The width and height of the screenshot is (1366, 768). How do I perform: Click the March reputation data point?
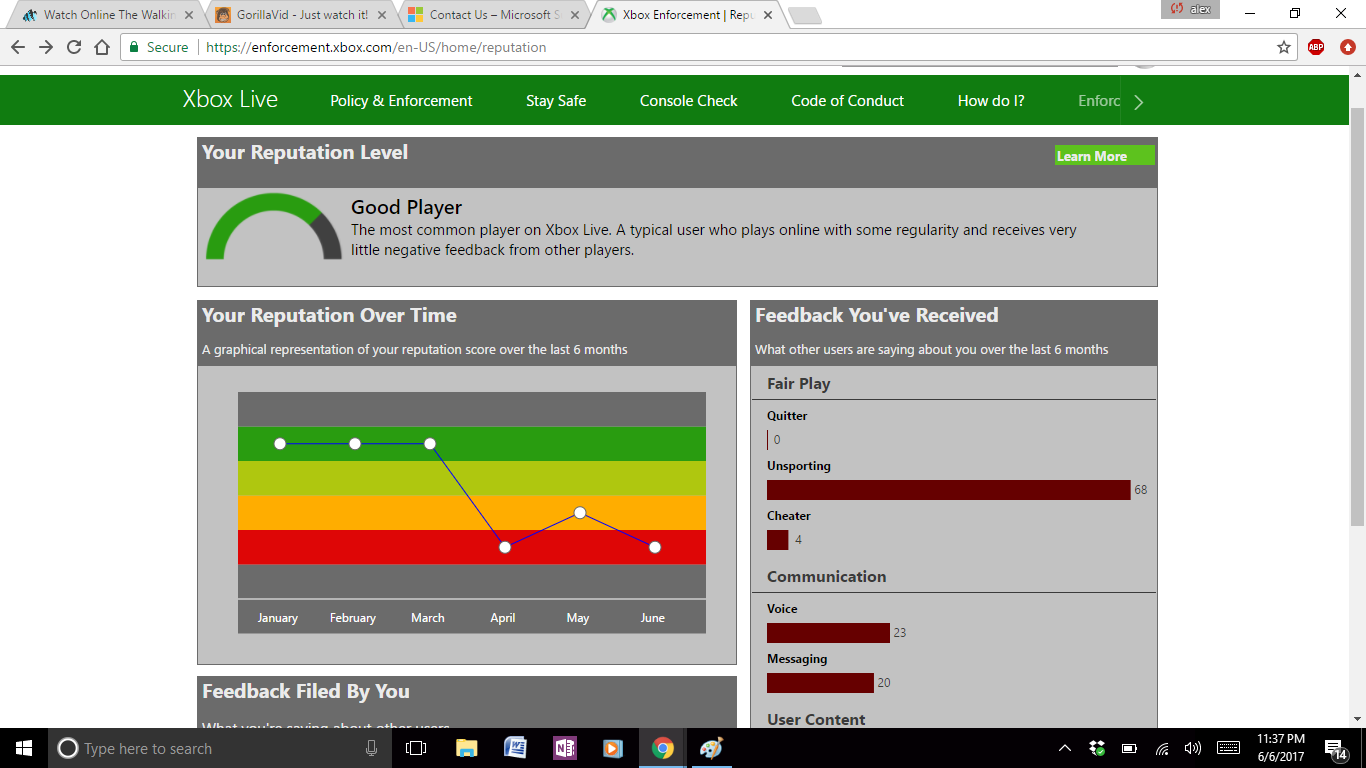tap(430, 444)
